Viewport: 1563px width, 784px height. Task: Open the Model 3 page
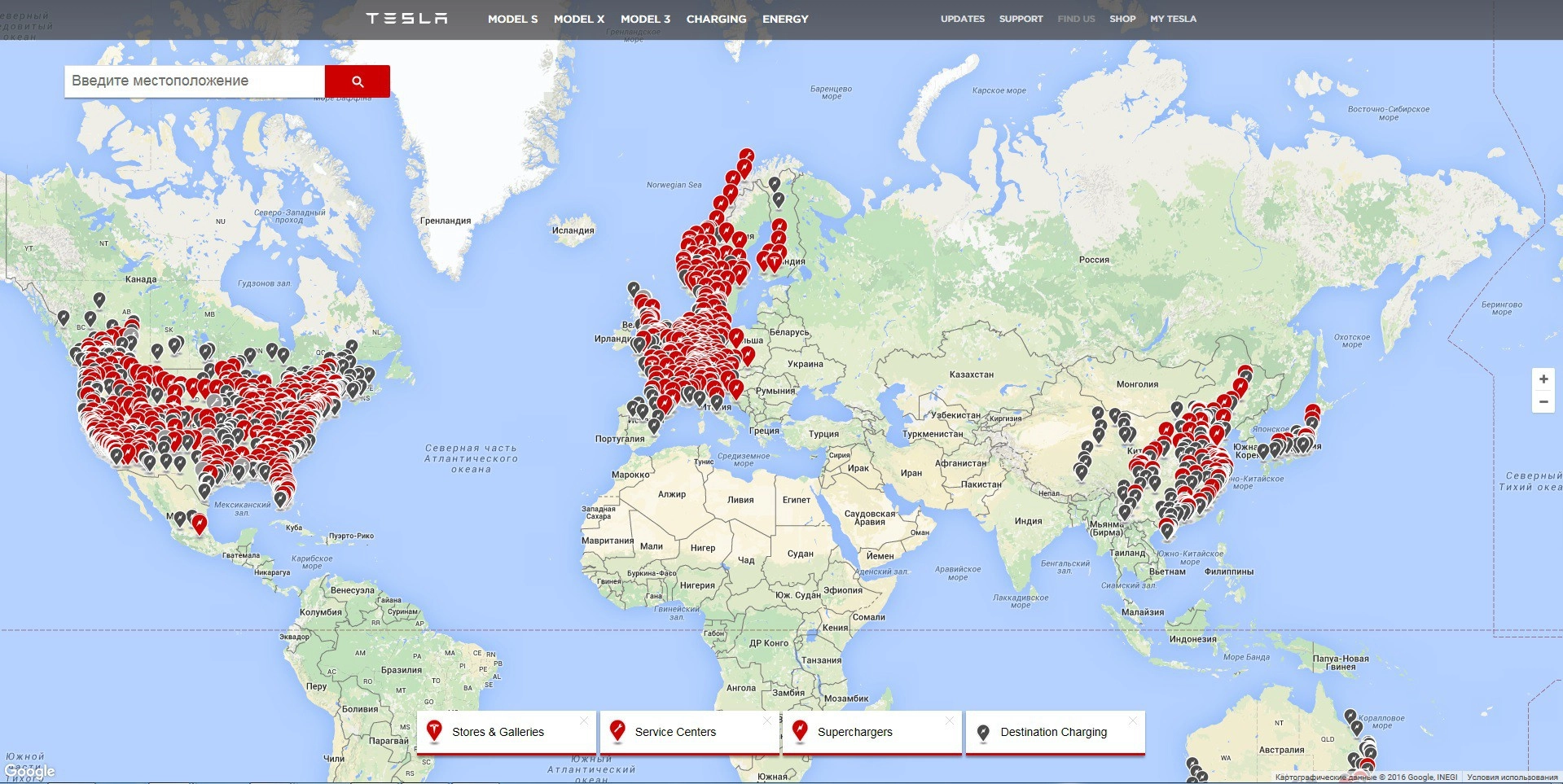pyautogui.click(x=645, y=19)
